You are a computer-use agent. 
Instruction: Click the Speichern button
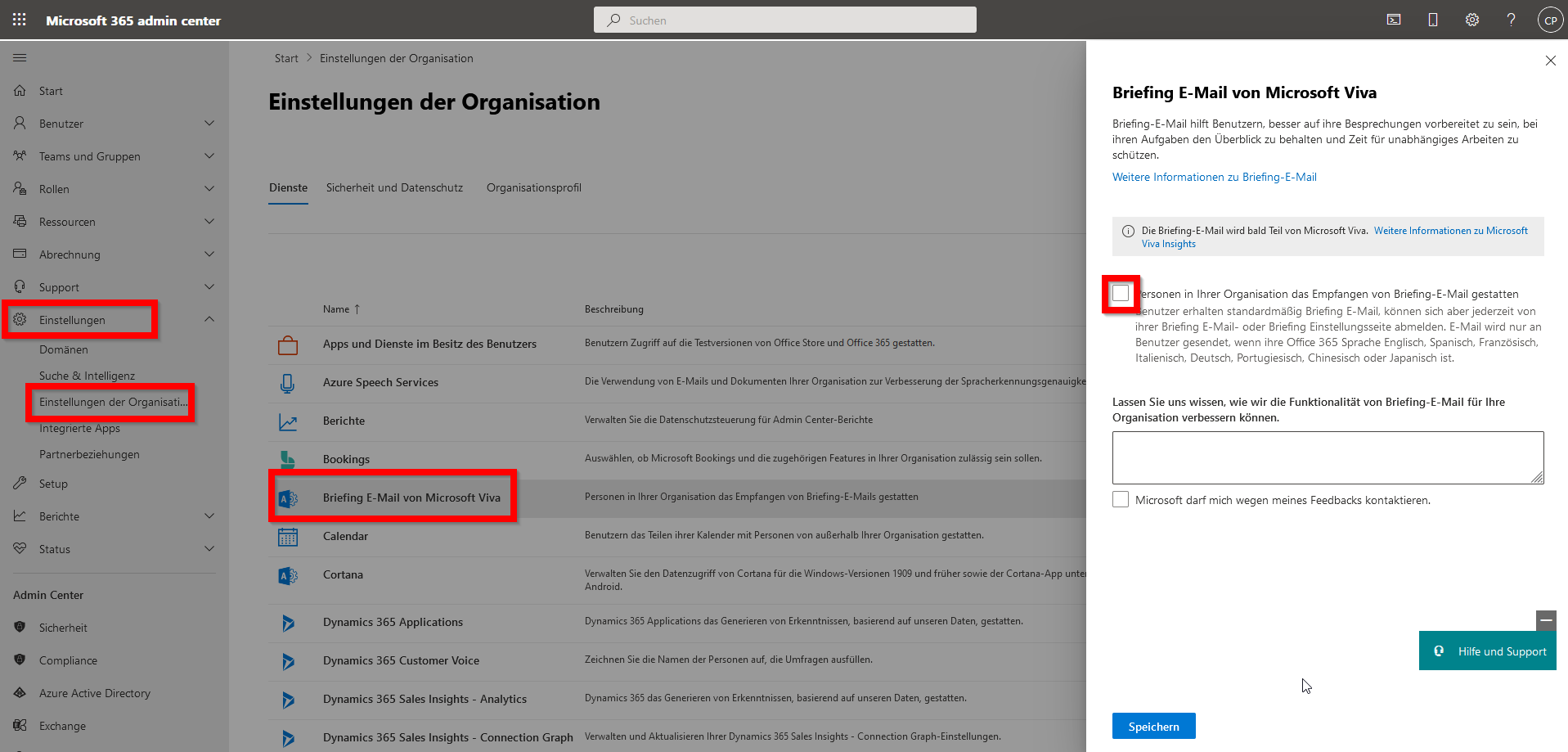[1153, 726]
